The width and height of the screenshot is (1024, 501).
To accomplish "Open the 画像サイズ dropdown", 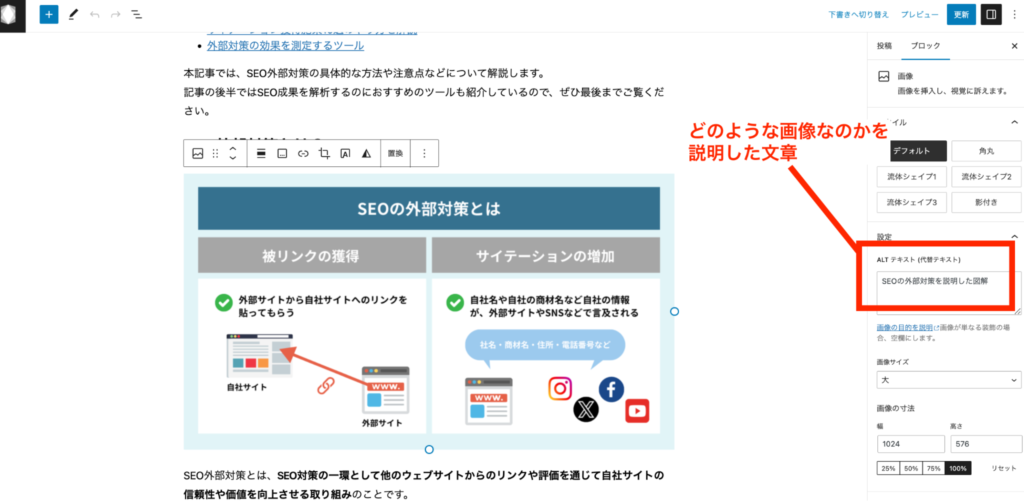I will pos(949,380).
